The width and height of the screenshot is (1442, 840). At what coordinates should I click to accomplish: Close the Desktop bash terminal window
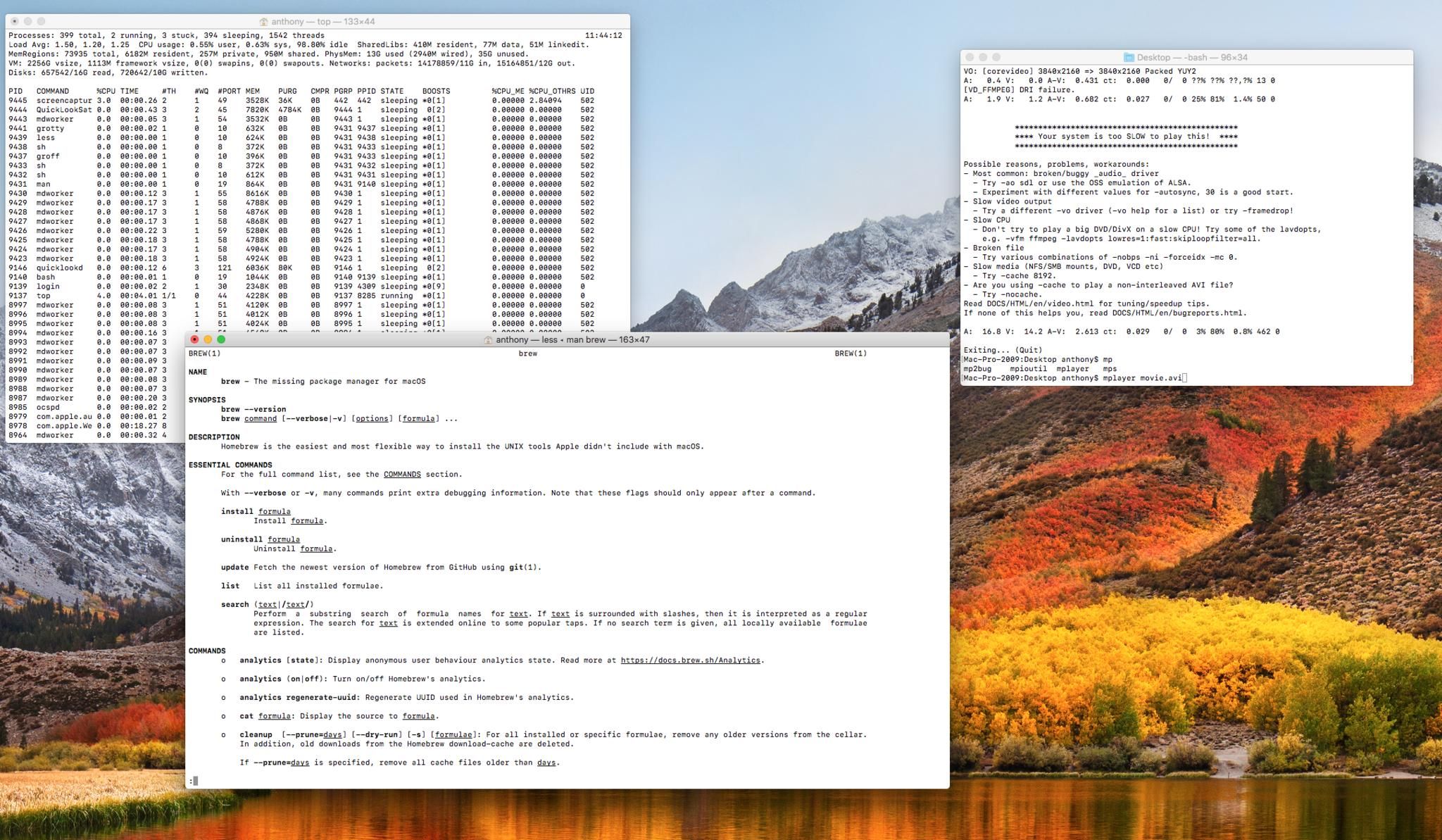(x=970, y=57)
